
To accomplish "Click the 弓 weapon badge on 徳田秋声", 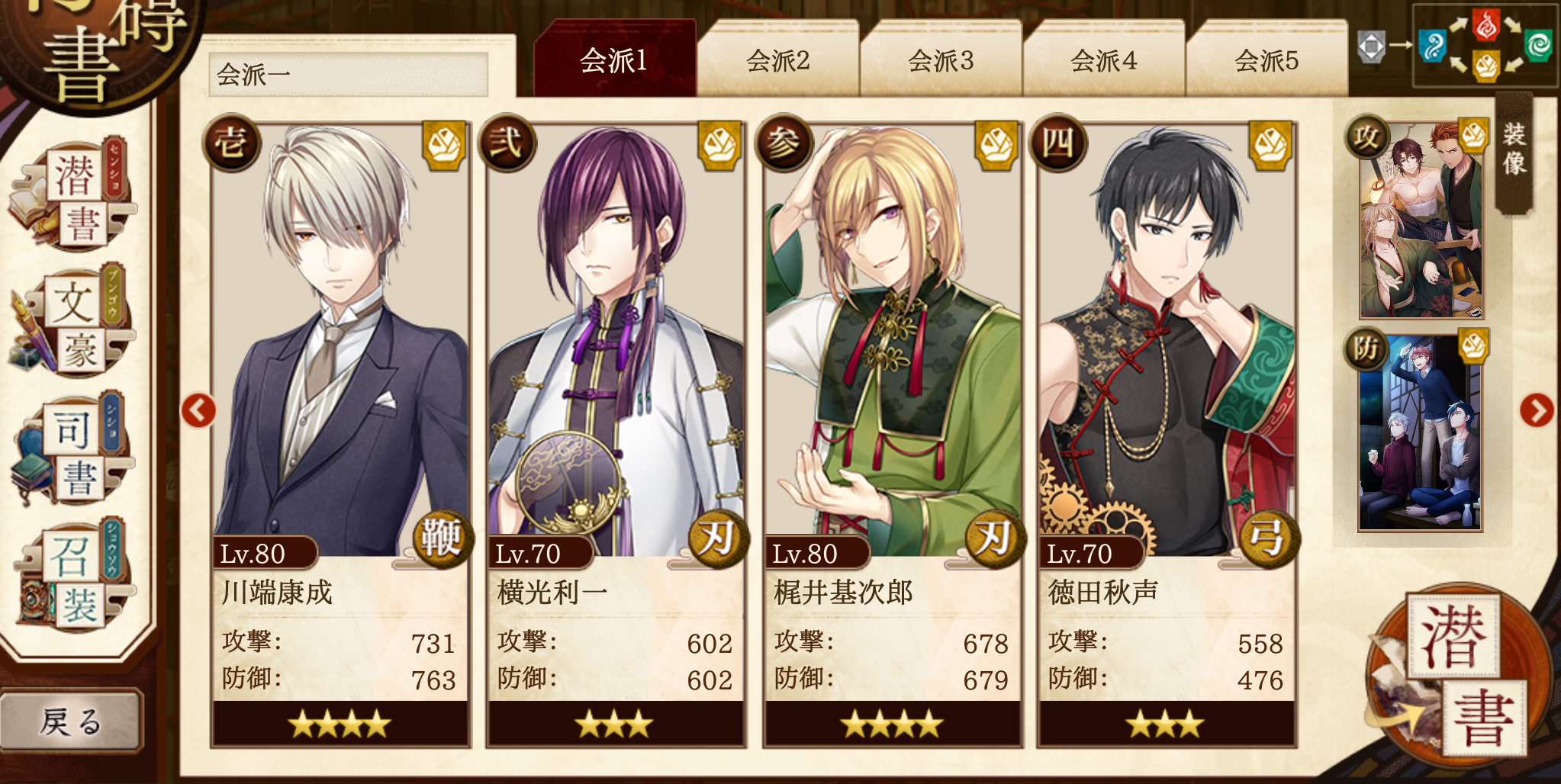I will point(1267,538).
